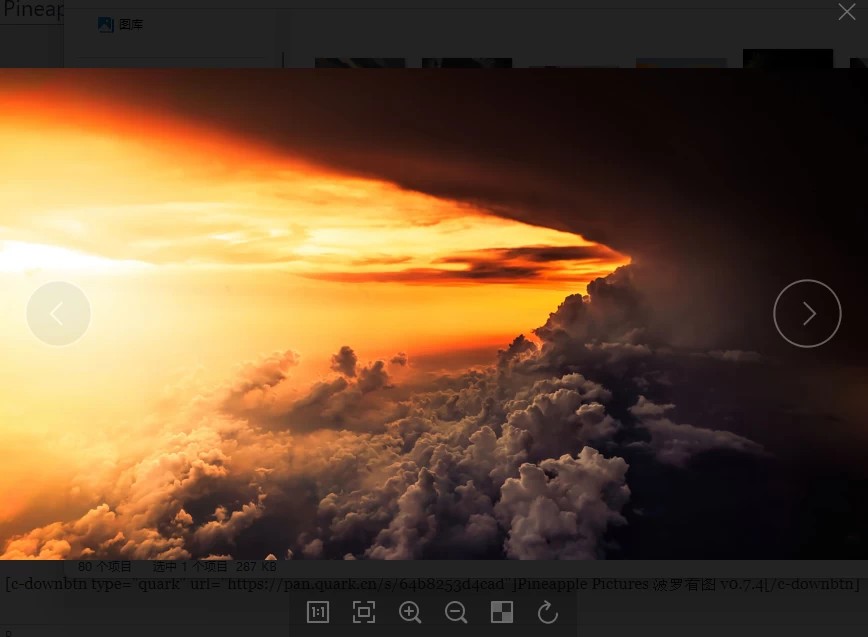Toggle the checkerboard transparency background
This screenshot has width=868, height=637.
click(x=502, y=613)
